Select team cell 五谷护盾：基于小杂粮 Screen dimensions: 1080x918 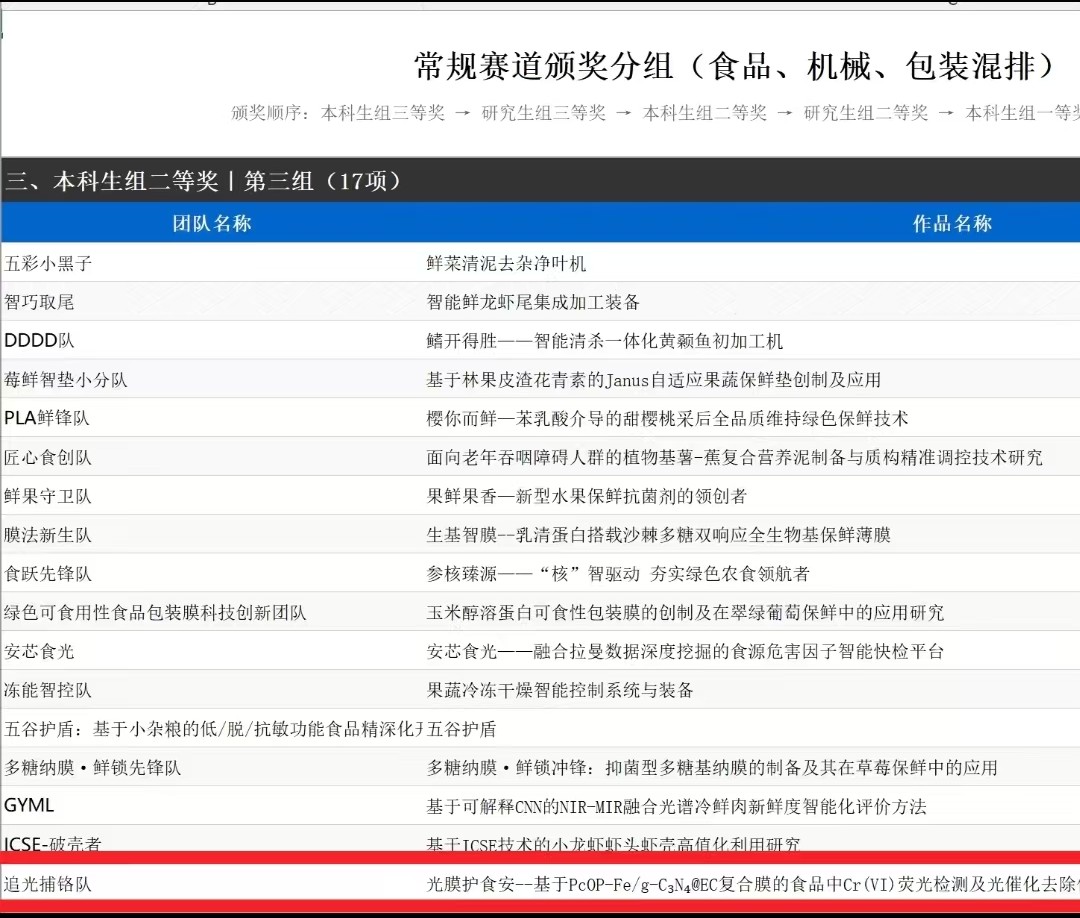(x=213, y=729)
